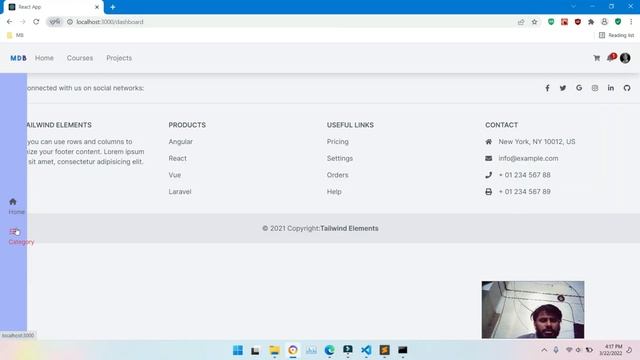Screen dimensions: 640x360
Task: Open the Orders useful link
Action: point(338,175)
